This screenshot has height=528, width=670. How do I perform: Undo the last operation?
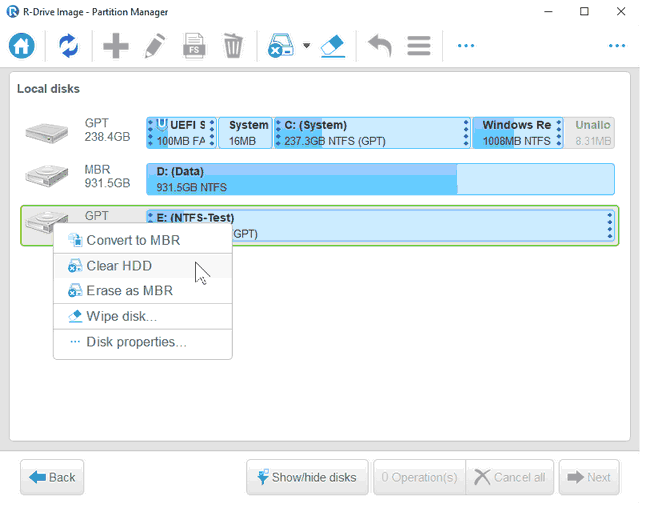coord(380,46)
